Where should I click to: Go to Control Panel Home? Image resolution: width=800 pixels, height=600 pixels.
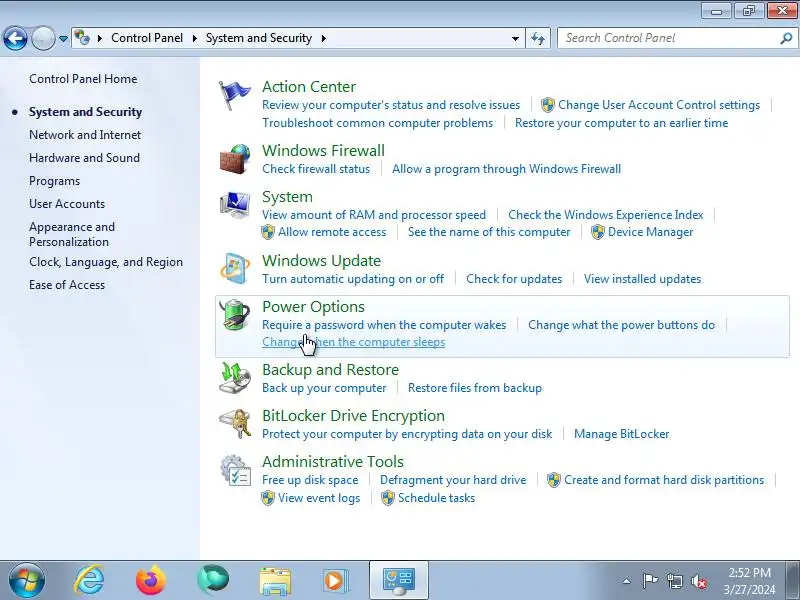[x=83, y=79]
